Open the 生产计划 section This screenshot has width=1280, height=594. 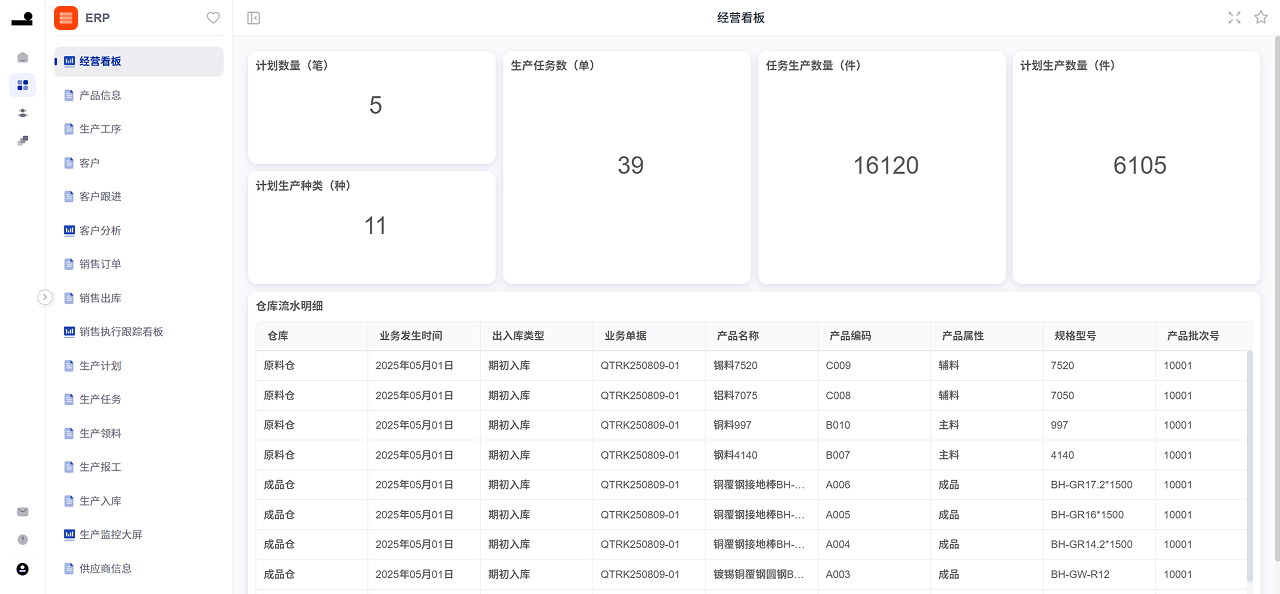[100, 365]
